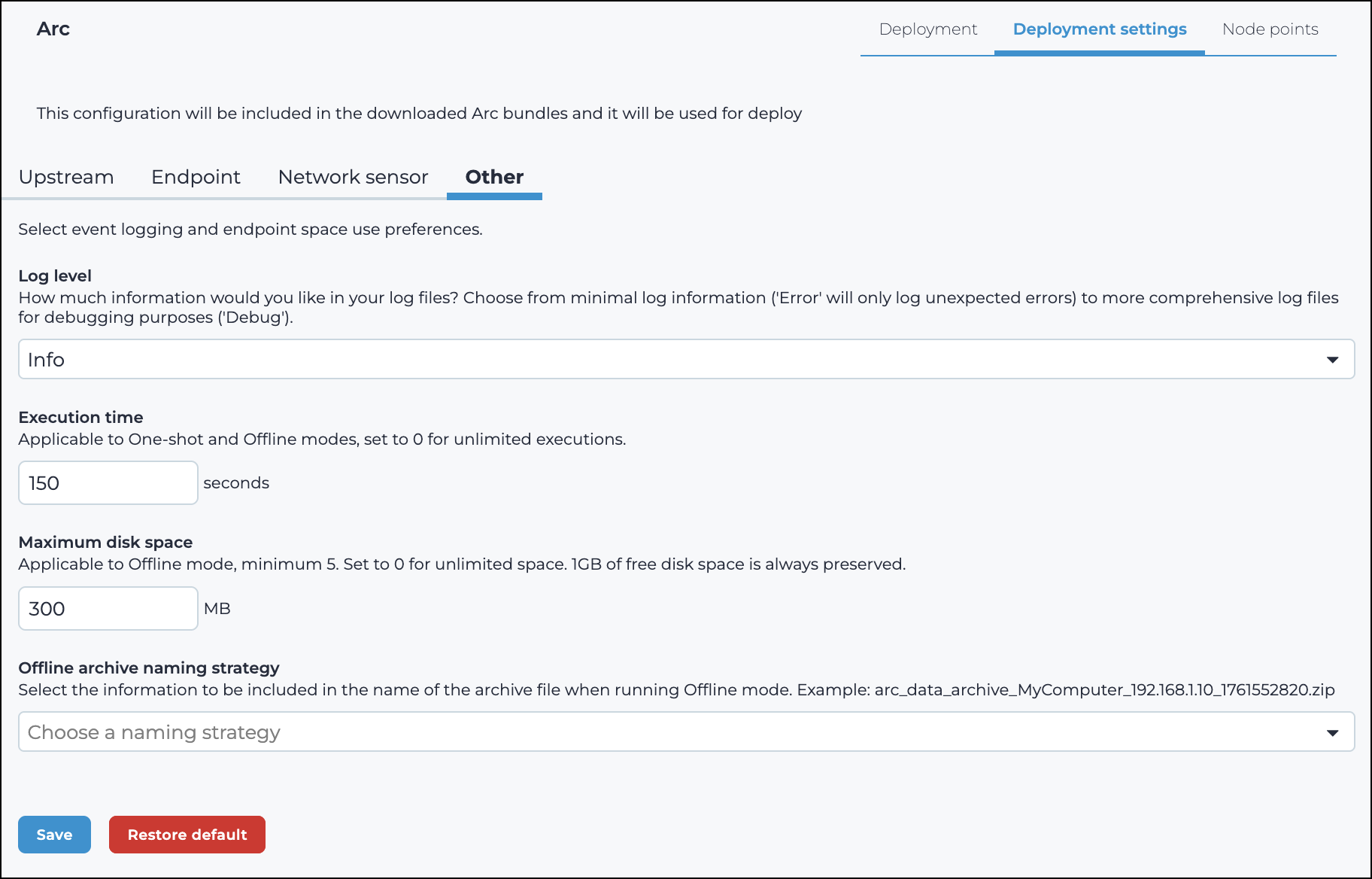The image size is (1372, 879).
Task: Click 'Select event logging and endpoint space' text
Action: (250, 230)
